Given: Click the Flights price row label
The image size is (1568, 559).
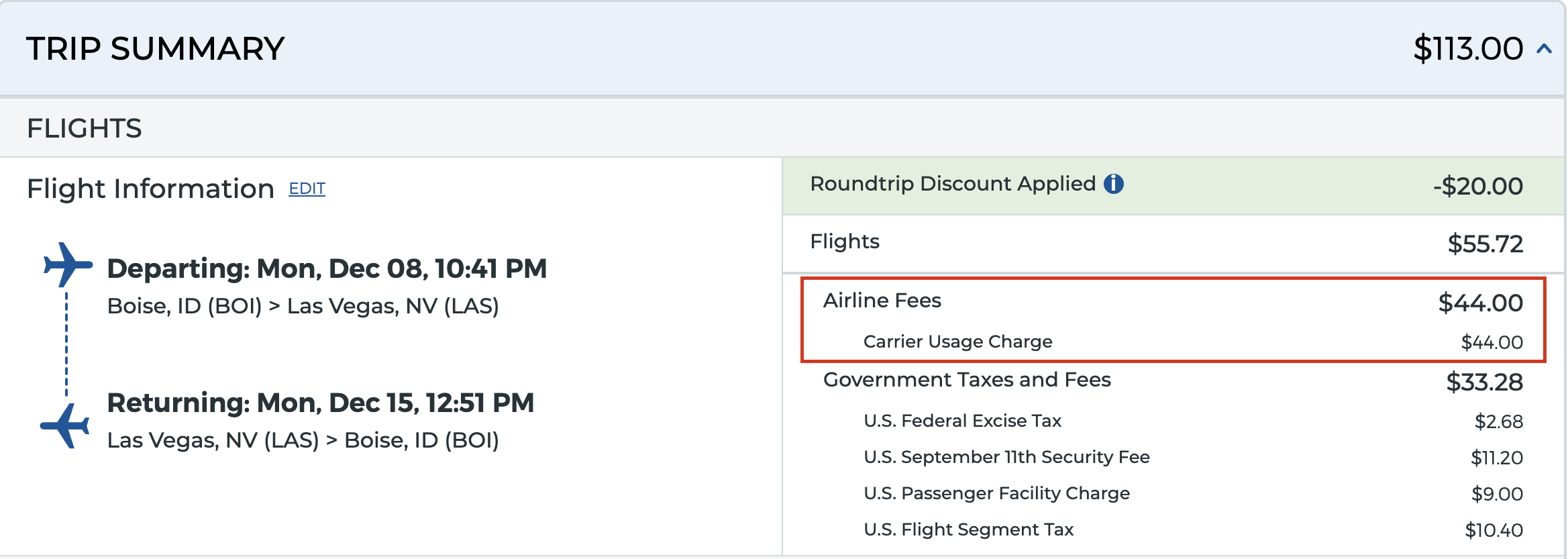Looking at the screenshot, I should tap(845, 242).
